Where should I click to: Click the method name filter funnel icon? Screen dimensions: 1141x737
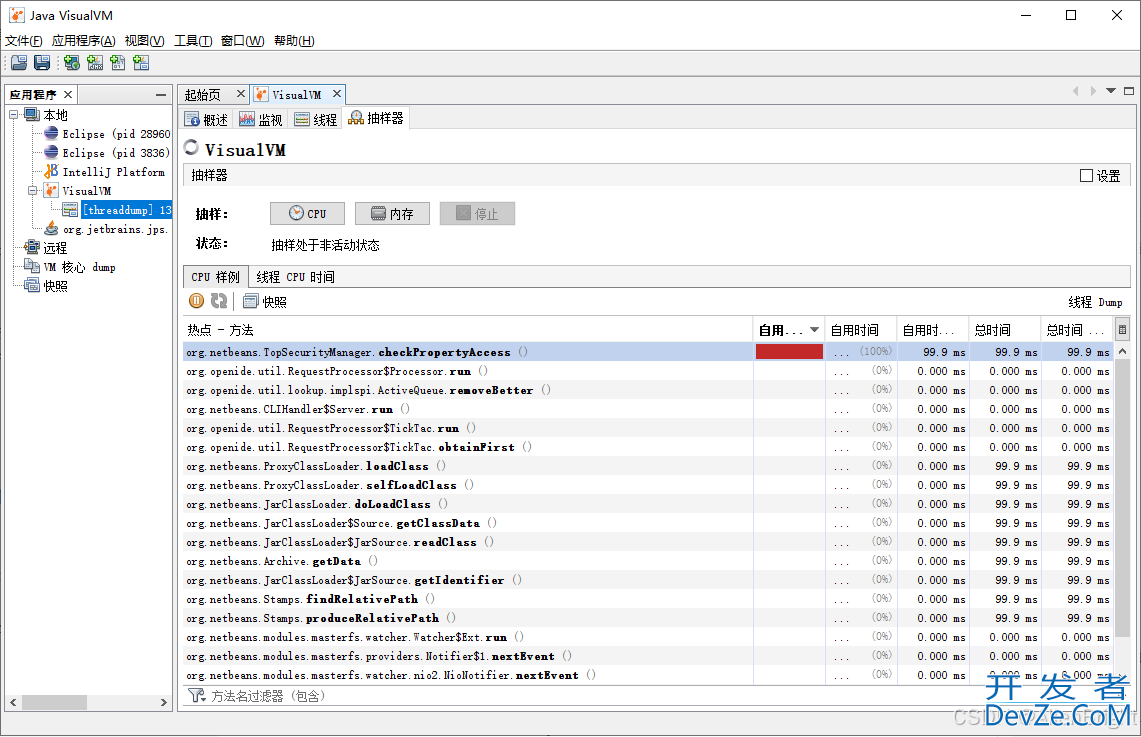pos(196,696)
